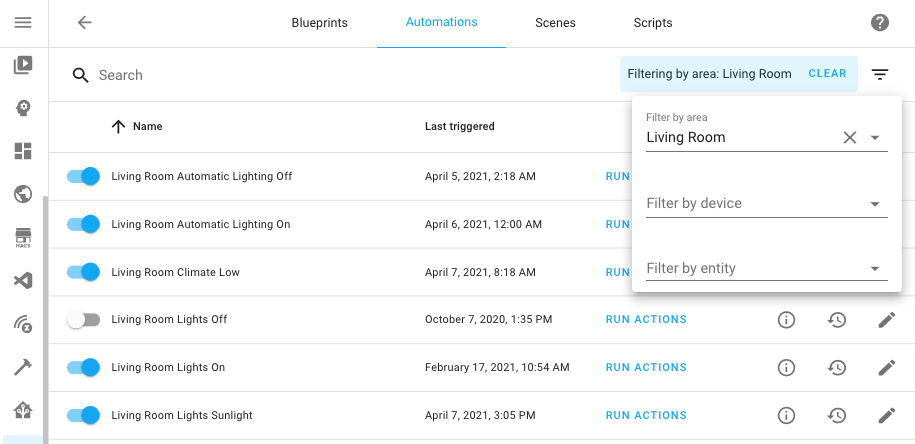Enable the Living Room Lights Off automation
The height and width of the screenshot is (444, 915).
[84, 320]
